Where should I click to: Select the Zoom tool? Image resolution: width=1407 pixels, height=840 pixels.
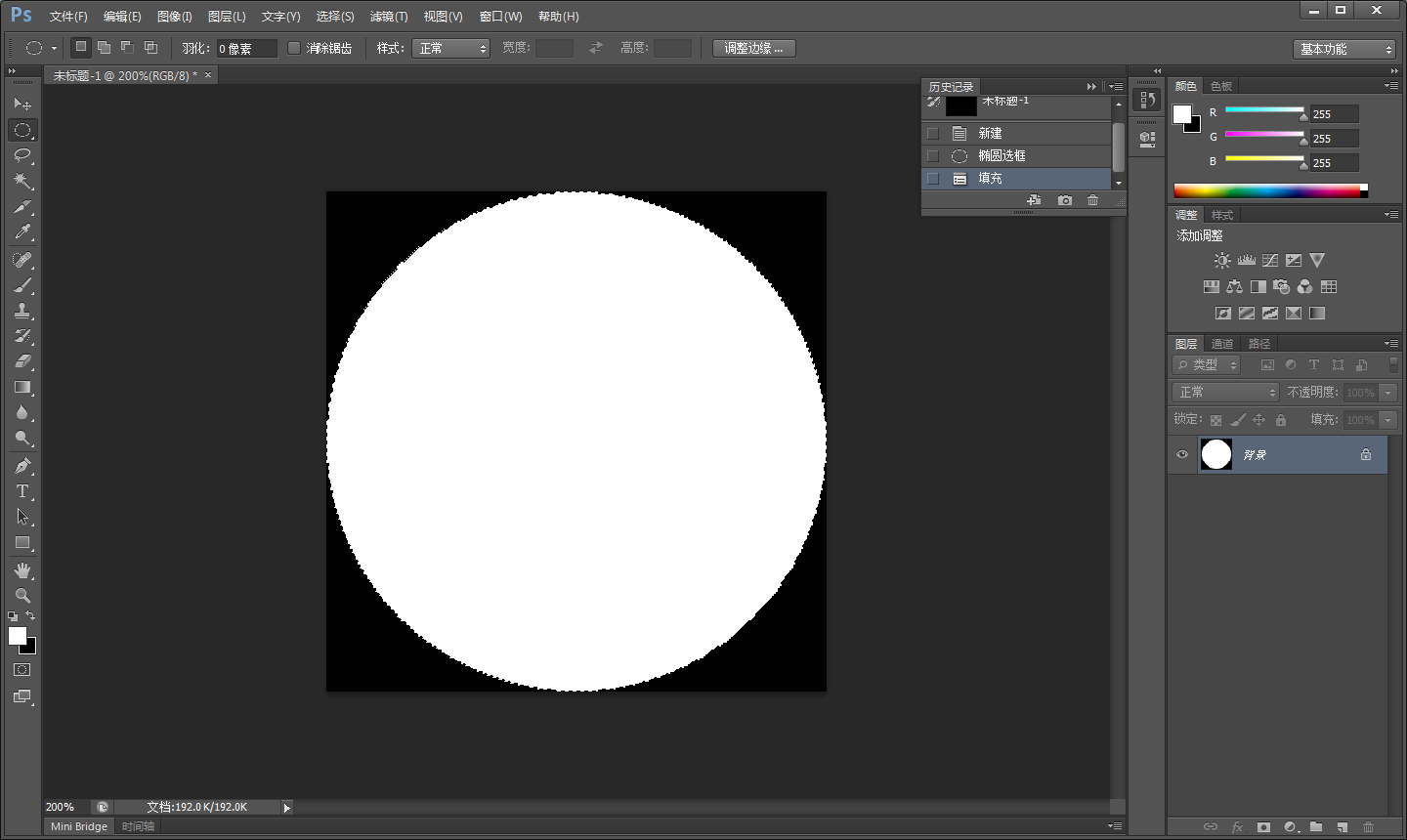[x=22, y=596]
